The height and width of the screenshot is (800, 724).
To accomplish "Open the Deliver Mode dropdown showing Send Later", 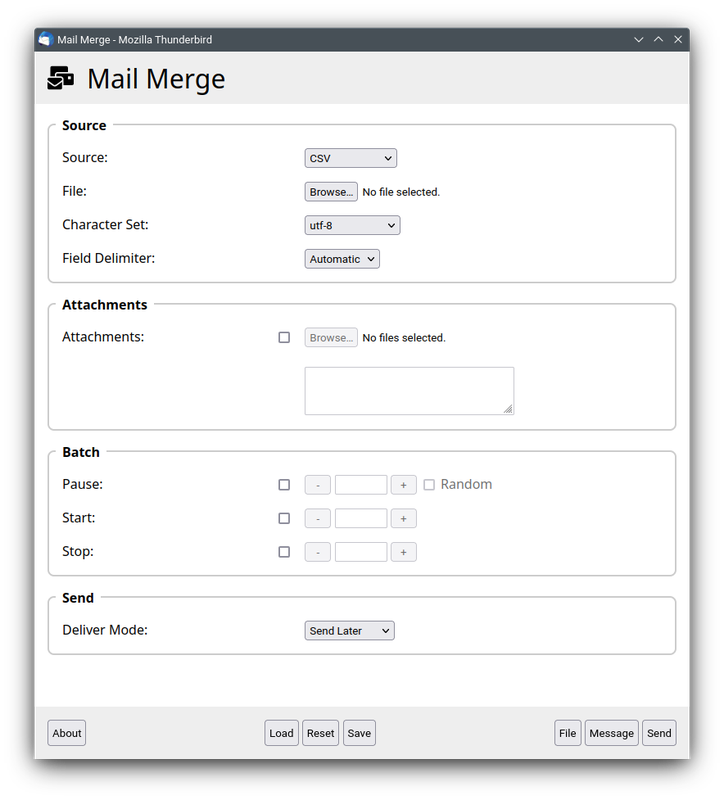I will click(x=349, y=631).
